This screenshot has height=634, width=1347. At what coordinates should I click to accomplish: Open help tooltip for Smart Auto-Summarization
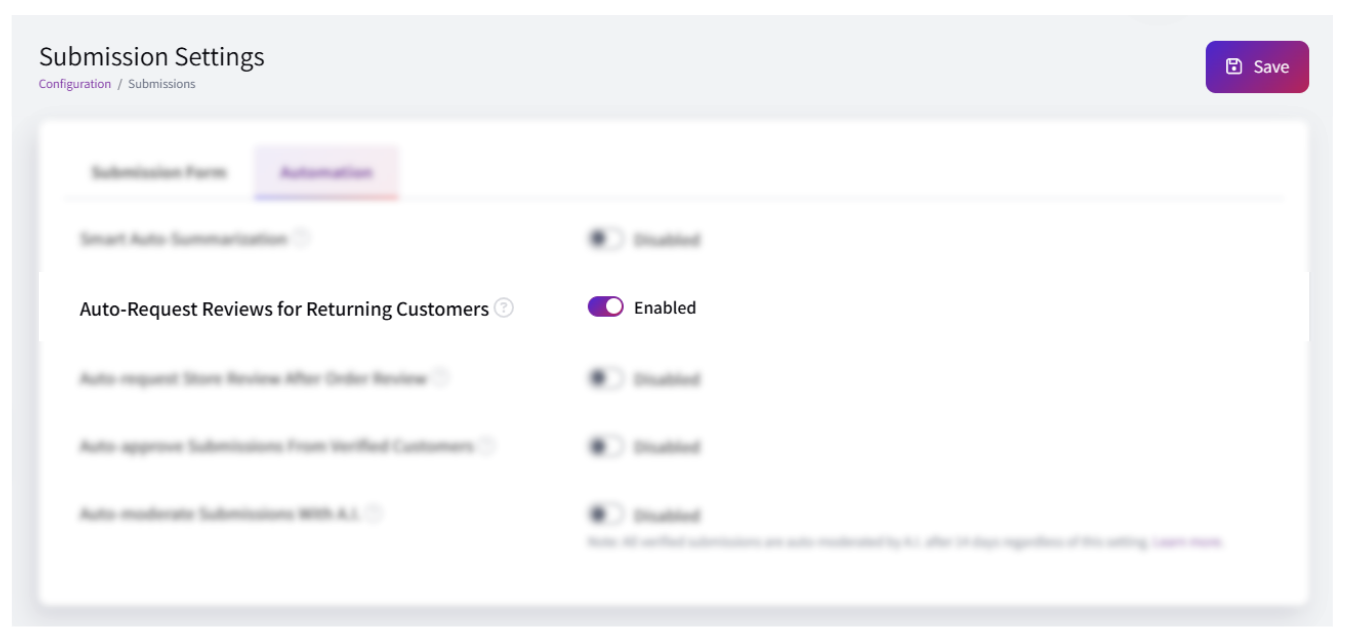[x=302, y=238]
